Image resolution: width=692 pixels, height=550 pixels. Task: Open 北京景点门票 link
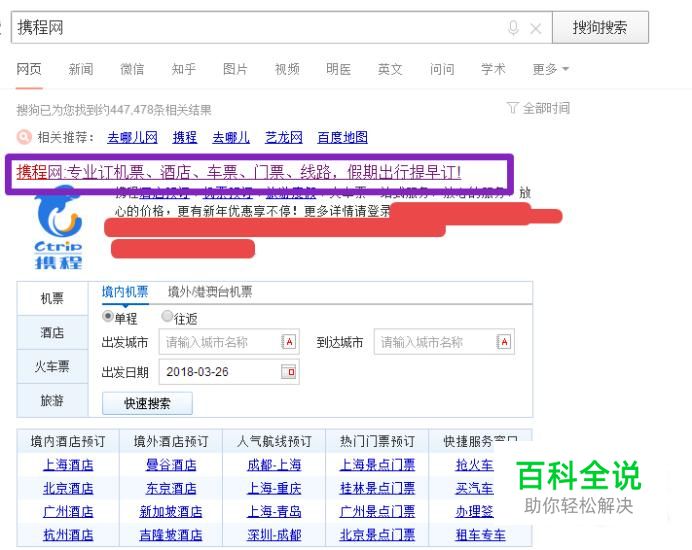377,535
